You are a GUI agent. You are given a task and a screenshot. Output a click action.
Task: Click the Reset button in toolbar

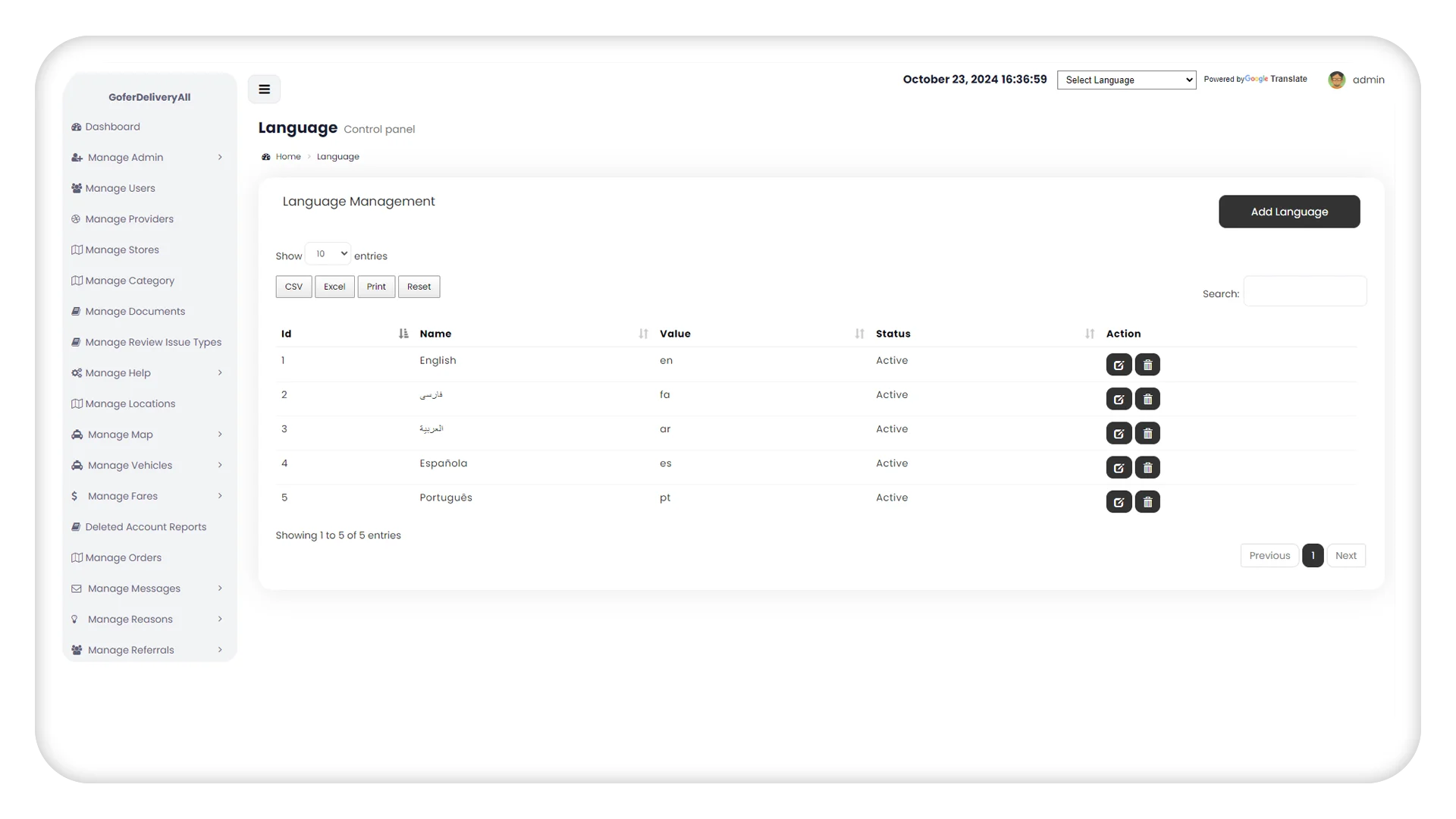tap(418, 286)
